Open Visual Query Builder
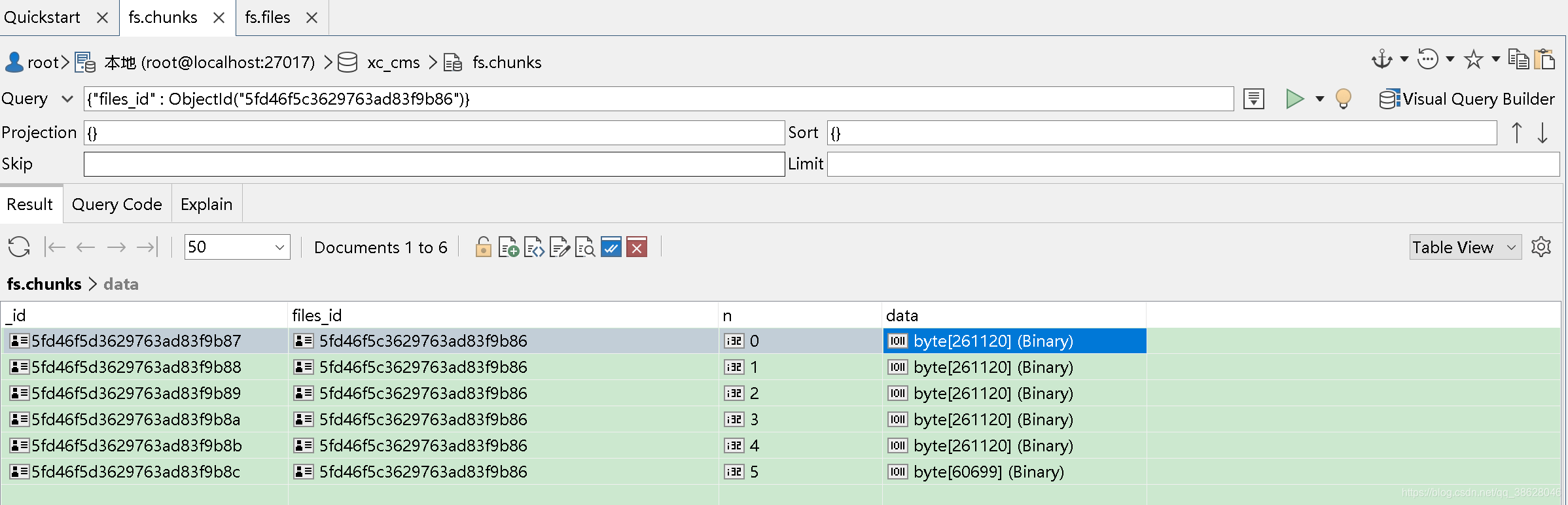 coord(1467,99)
